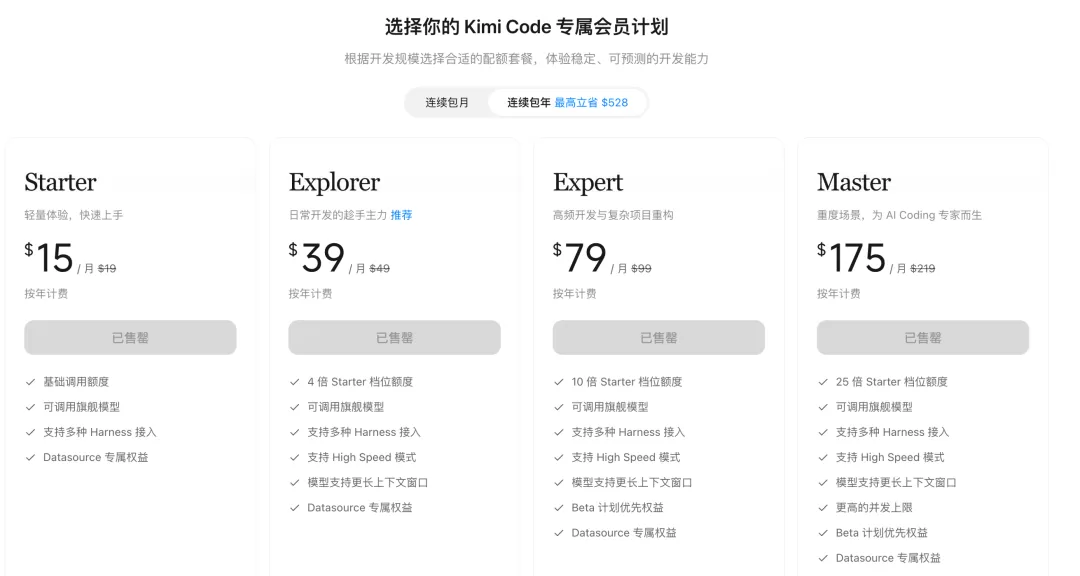Viewport: 1080px width, 576px height.
Task: Click the $39 monthly price
Action: (x=316, y=258)
